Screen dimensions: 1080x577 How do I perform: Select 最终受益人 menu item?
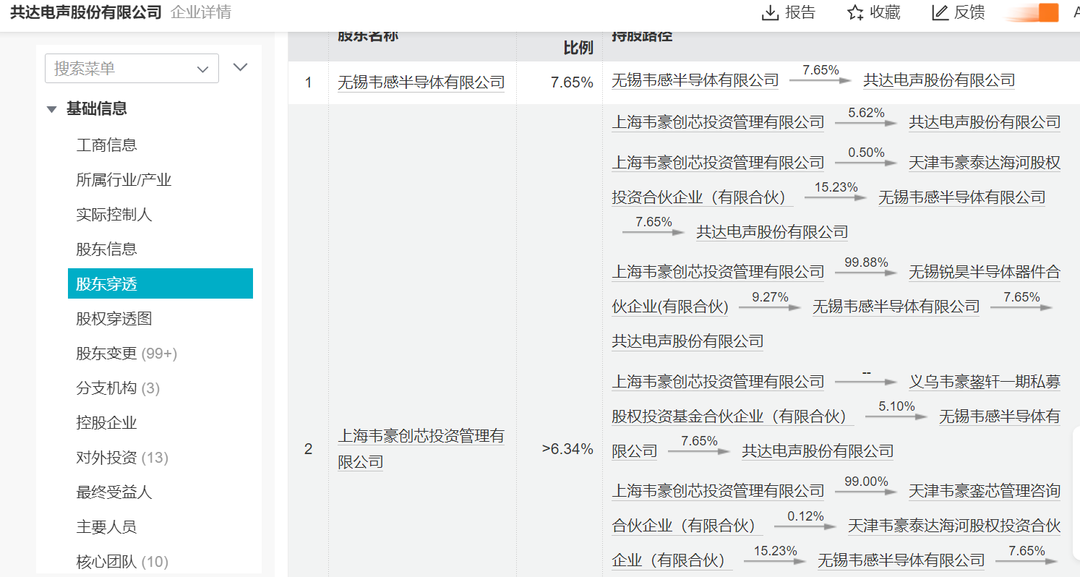tap(114, 492)
